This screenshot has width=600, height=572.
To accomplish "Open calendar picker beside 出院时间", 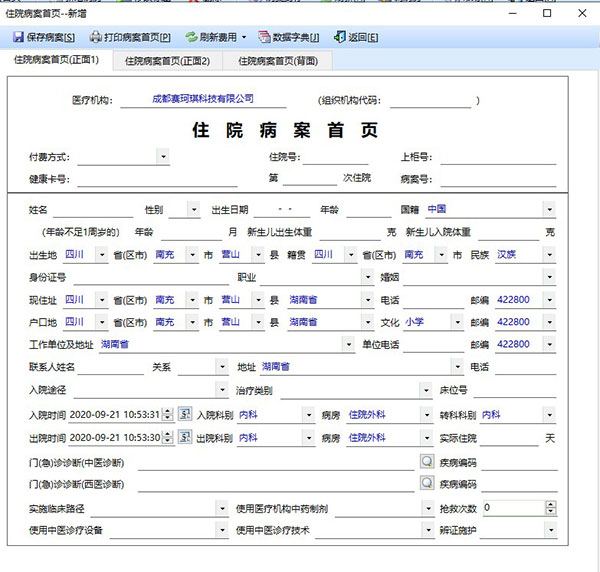I will (184, 438).
